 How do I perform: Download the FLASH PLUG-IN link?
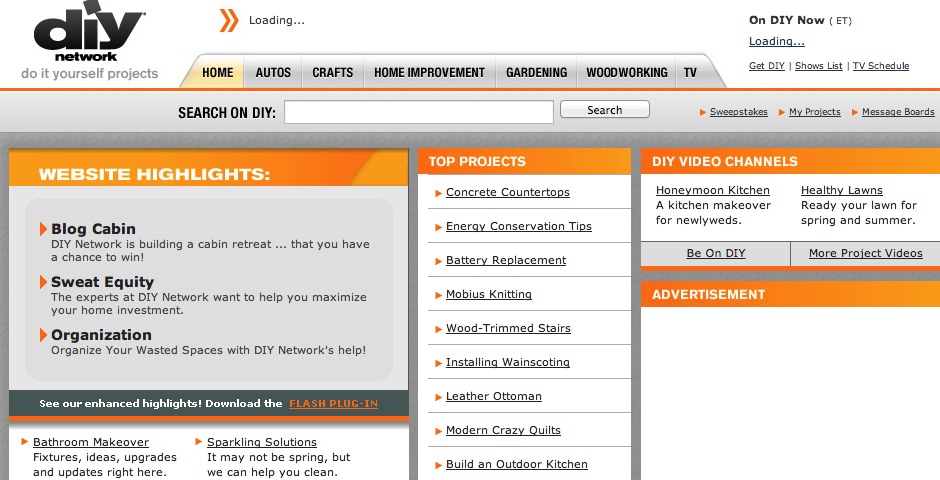coord(333,404)
